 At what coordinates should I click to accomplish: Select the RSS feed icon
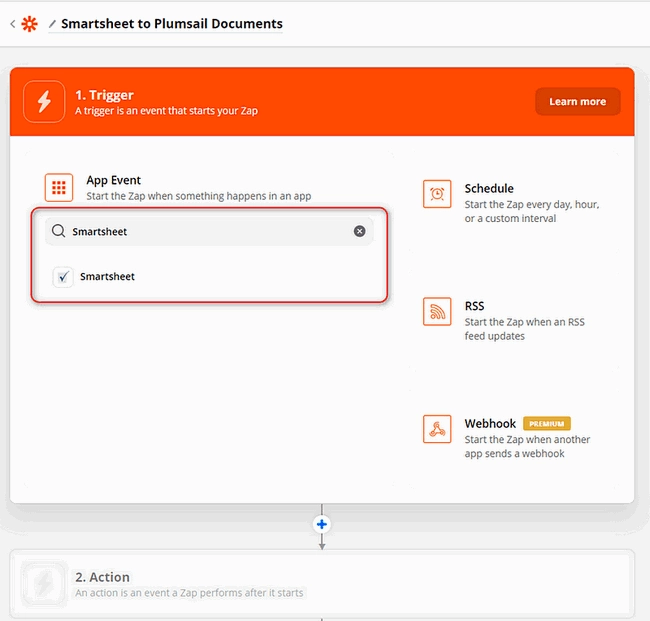(x=437, y=312)
